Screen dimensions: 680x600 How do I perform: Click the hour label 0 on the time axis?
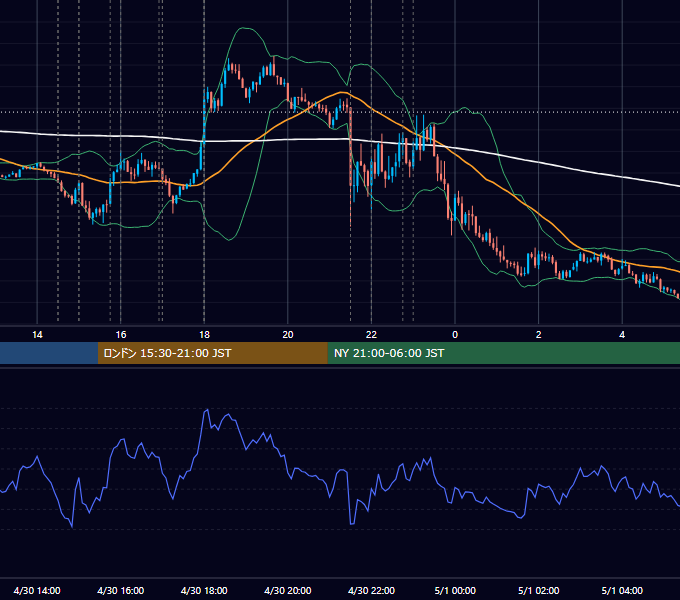tap(455, 335)
